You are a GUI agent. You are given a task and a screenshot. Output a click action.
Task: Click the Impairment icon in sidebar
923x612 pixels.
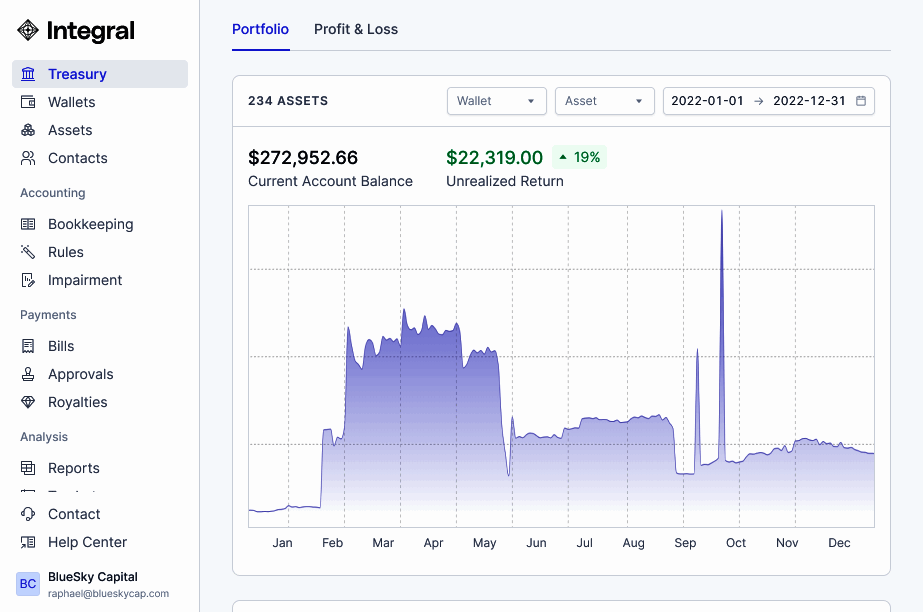(x=28, y=280)
